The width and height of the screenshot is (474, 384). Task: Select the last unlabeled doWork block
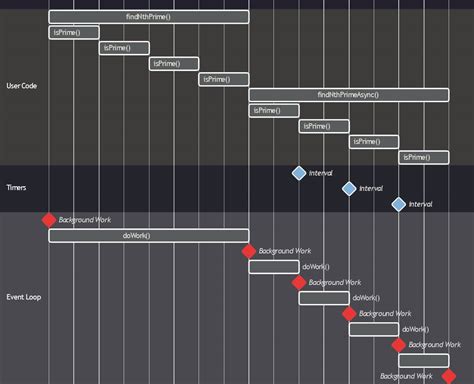[x=424, y=361]
